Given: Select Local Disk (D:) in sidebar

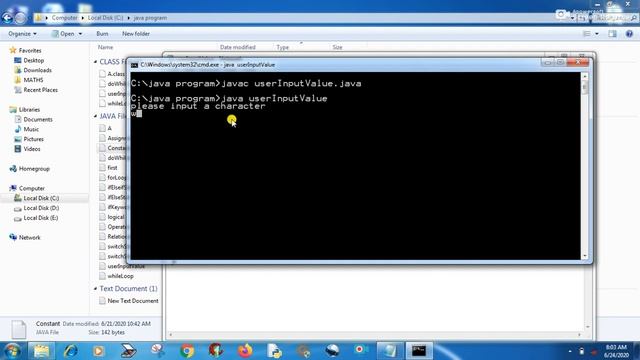Looking at the screenshot, I should (41, 208).
